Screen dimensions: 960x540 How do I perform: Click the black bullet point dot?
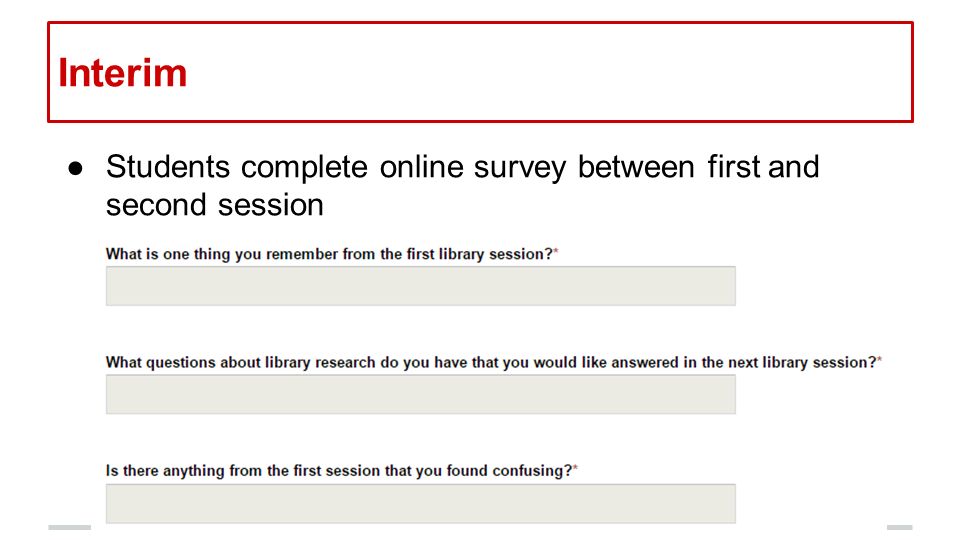point(75,168)
